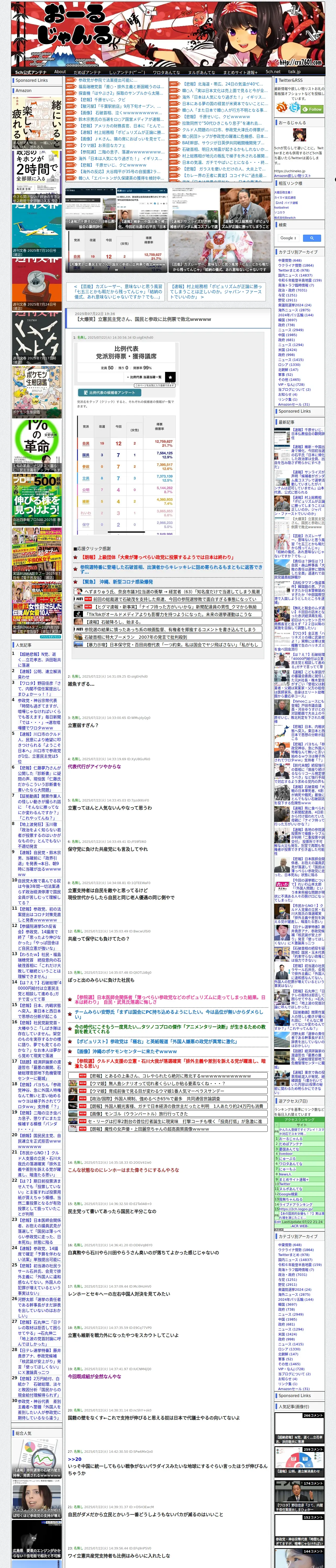Open the まとめサイト速報+ nav tab
The height and width of the screenshot is (1568, 336).
tap(240, 72)
